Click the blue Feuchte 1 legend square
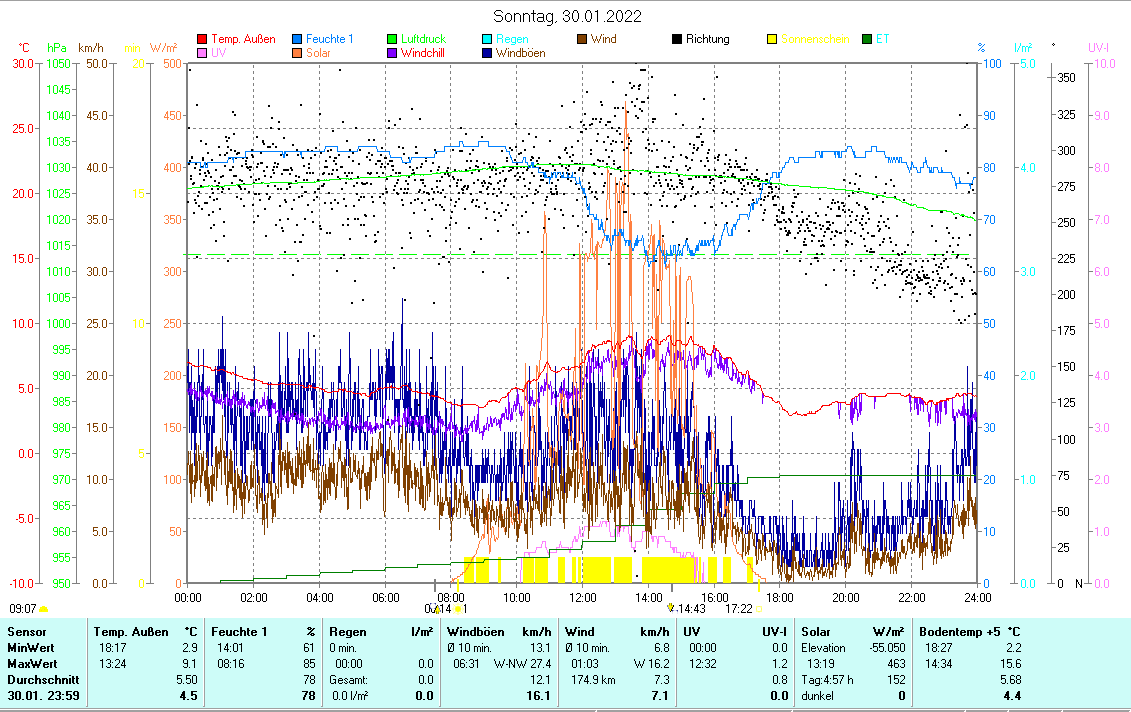 click(297, 40)
